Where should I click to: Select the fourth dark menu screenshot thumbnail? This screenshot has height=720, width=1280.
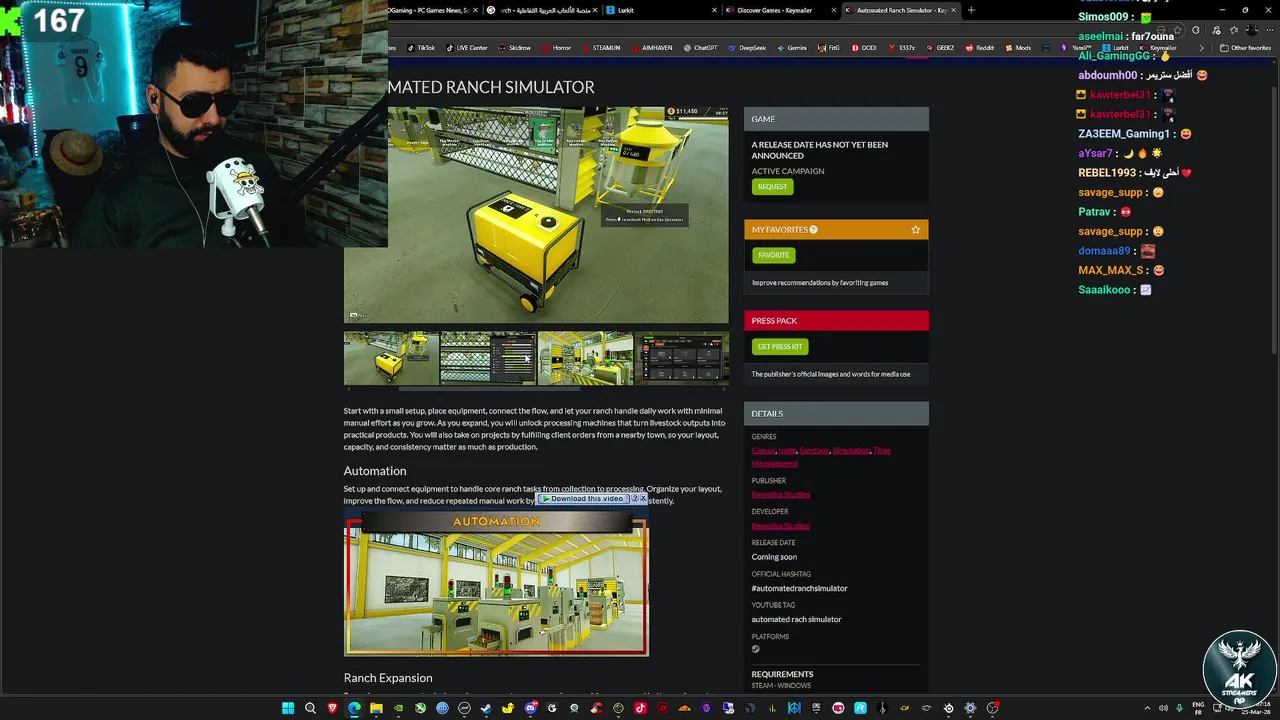click(x=682, y=358)
